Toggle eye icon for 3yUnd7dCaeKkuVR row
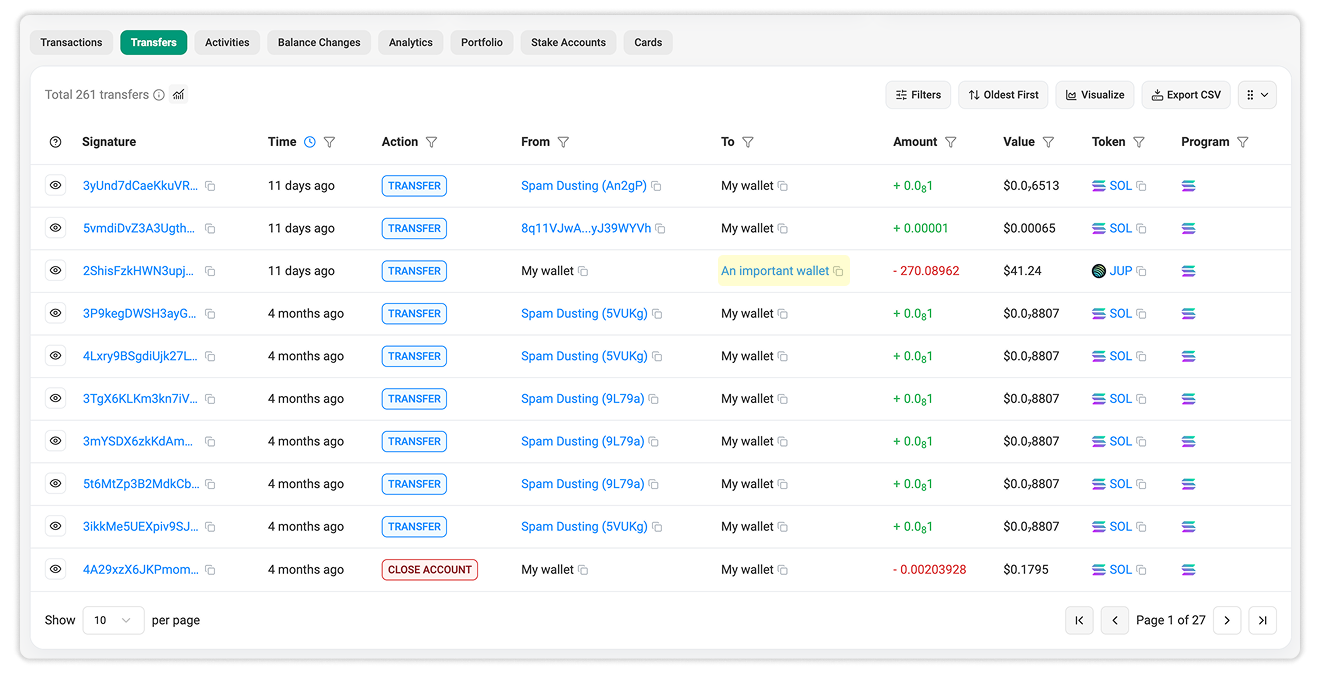Image resolution: width=1320 pixels, height=674 pixels. coord(56,185)
